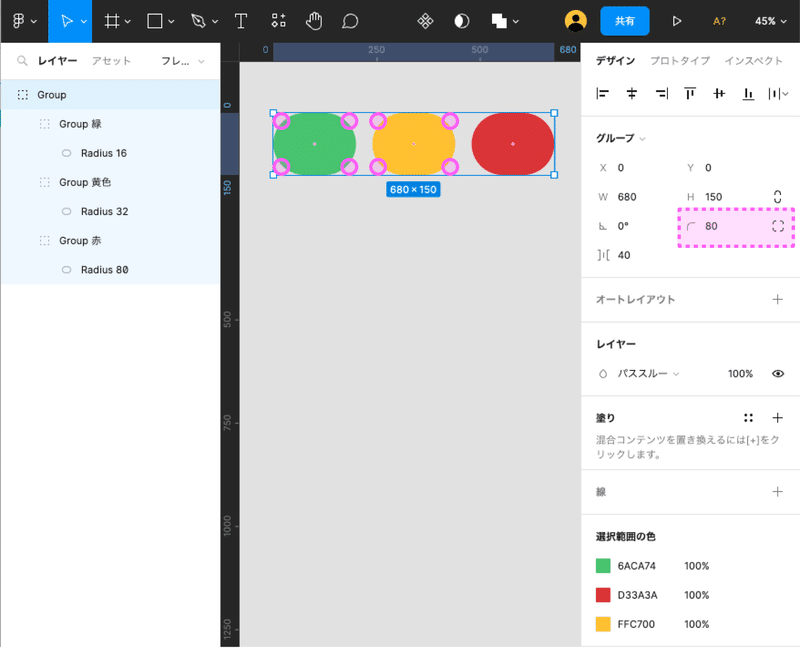Click the layers search icon
Screen dimensions: 800x650
point(22,61)
